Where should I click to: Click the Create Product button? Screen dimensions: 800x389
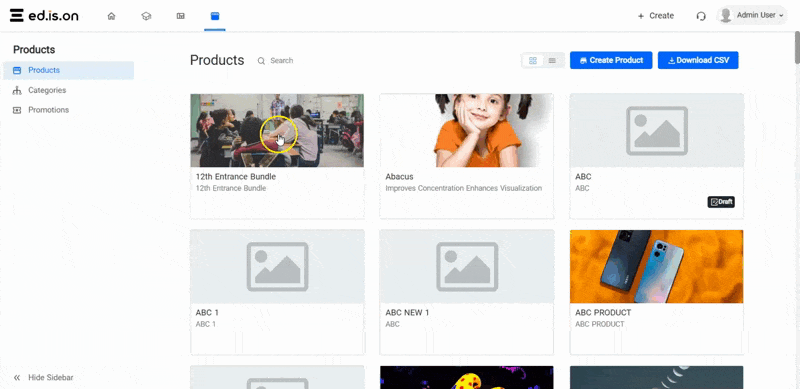(x=611, y=60)
